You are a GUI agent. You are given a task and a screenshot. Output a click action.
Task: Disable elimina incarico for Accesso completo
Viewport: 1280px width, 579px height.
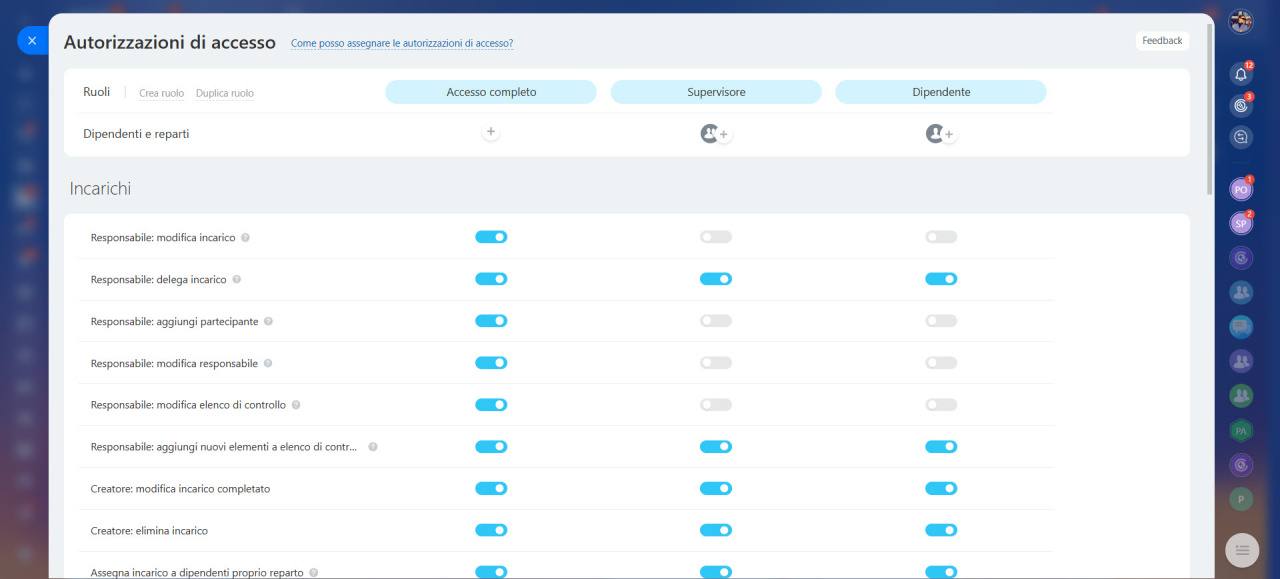491,530
